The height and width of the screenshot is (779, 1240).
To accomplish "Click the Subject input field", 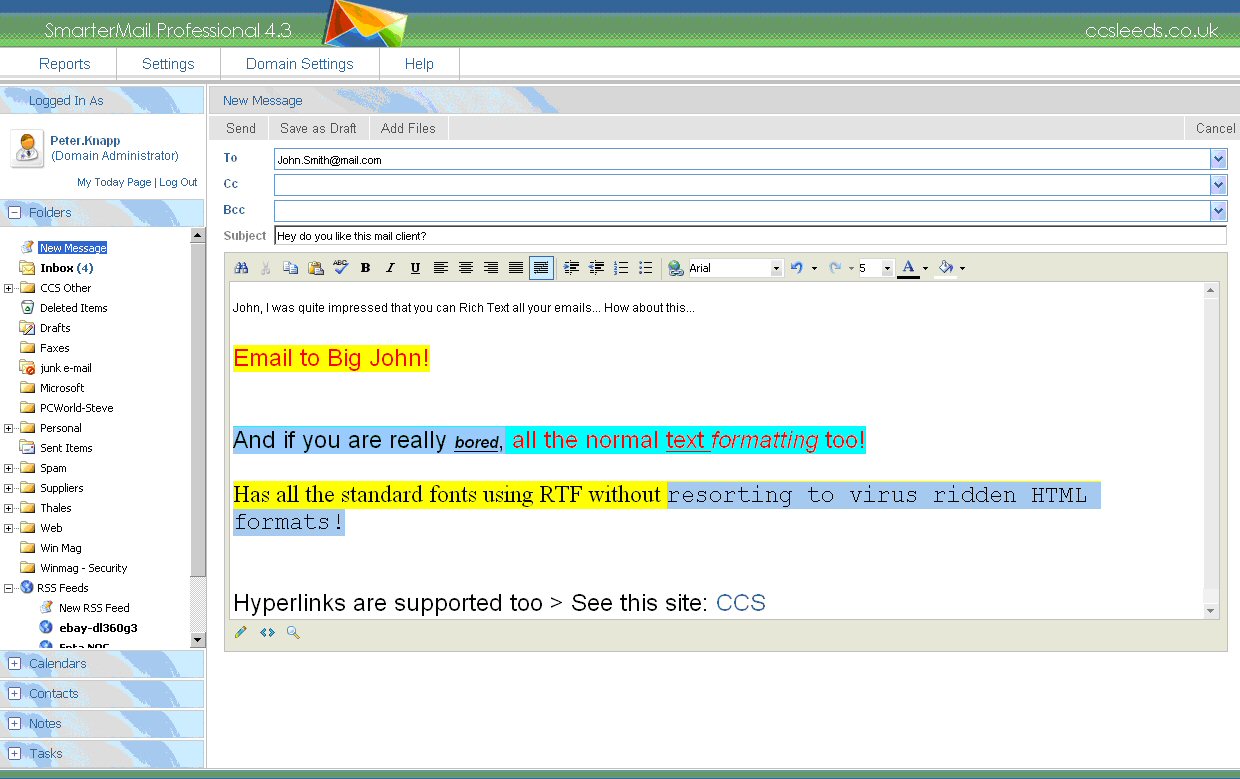I will [750, 236].
